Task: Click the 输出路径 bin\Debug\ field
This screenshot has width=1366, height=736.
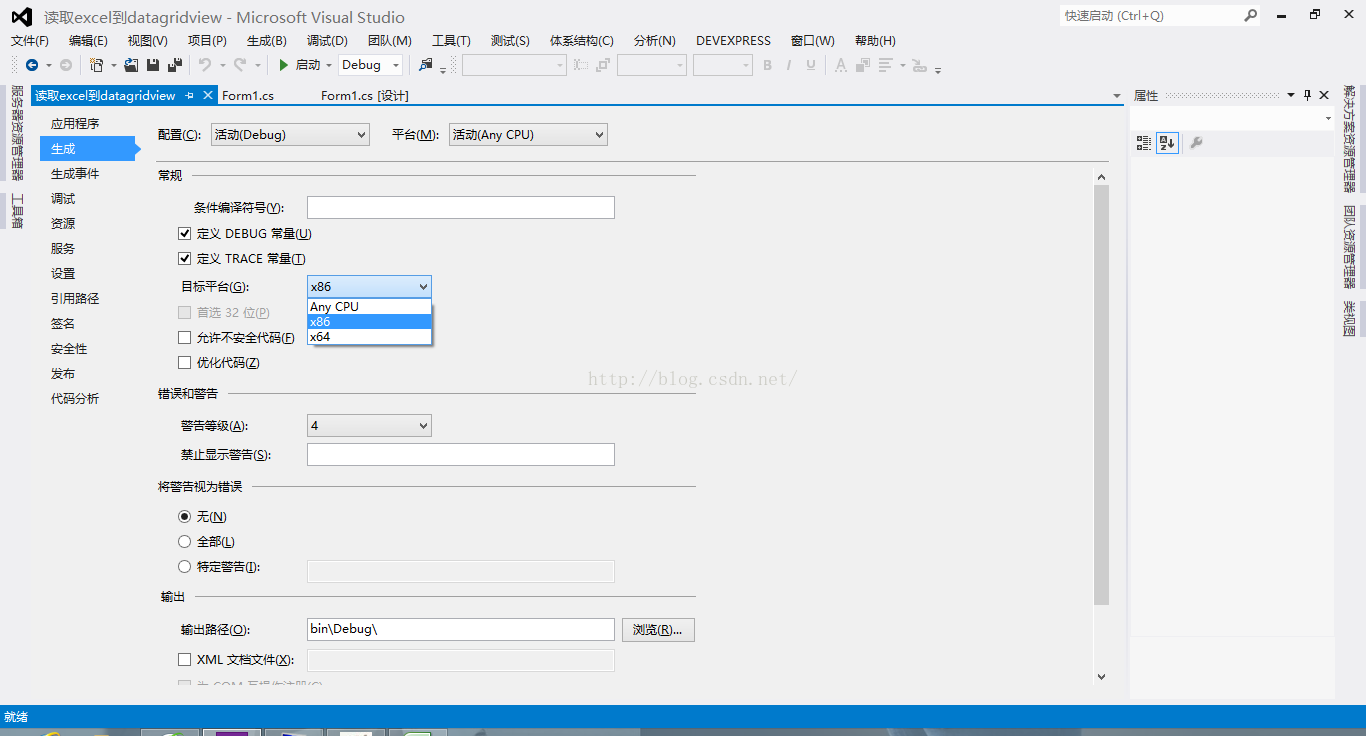Action: [460, 630]
